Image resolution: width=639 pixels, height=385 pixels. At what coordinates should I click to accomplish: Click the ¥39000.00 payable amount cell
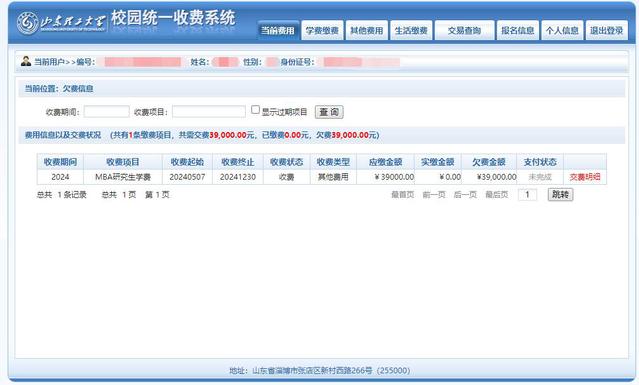click(x=386, y=177)
